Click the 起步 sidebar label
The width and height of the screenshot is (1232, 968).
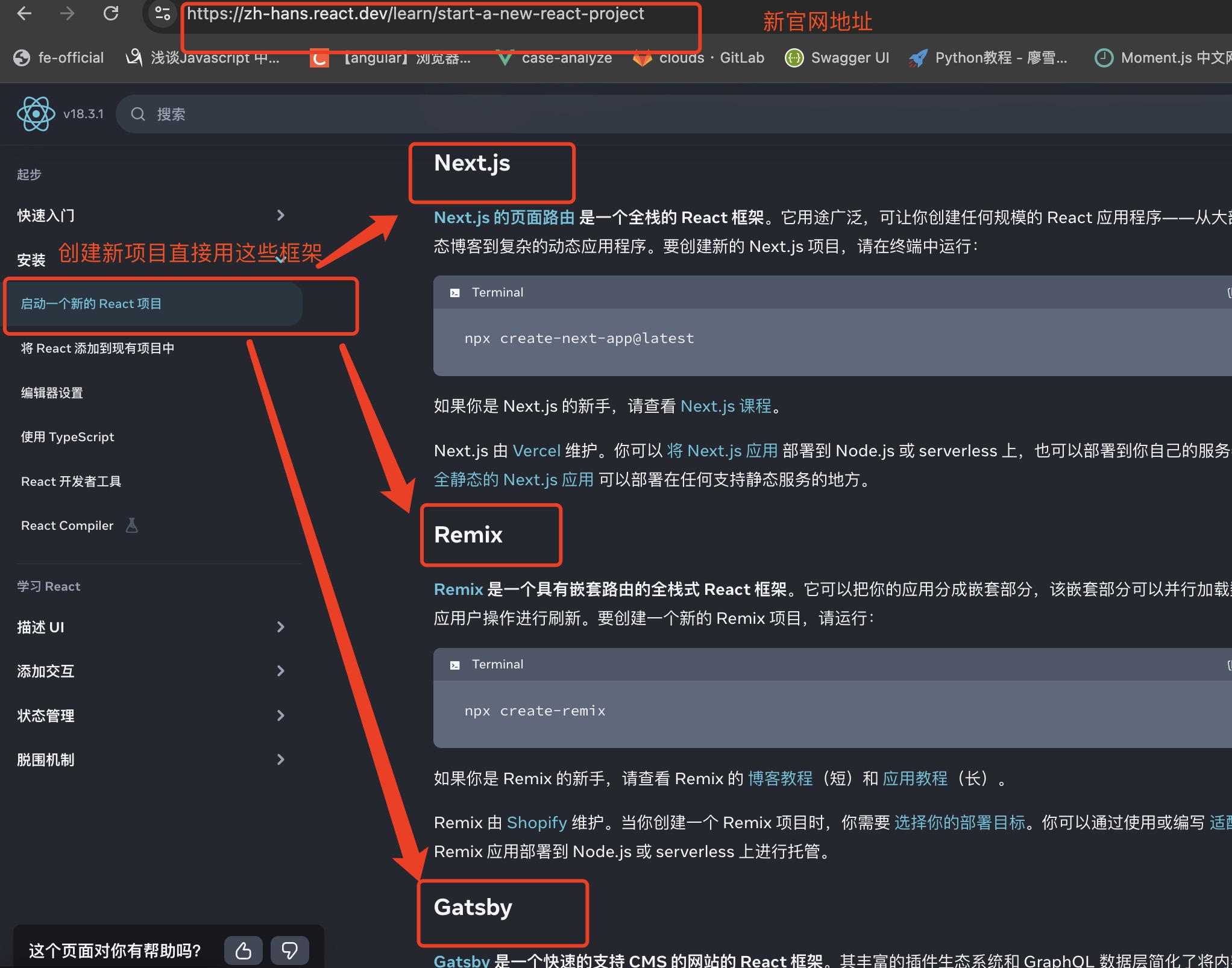29,175
